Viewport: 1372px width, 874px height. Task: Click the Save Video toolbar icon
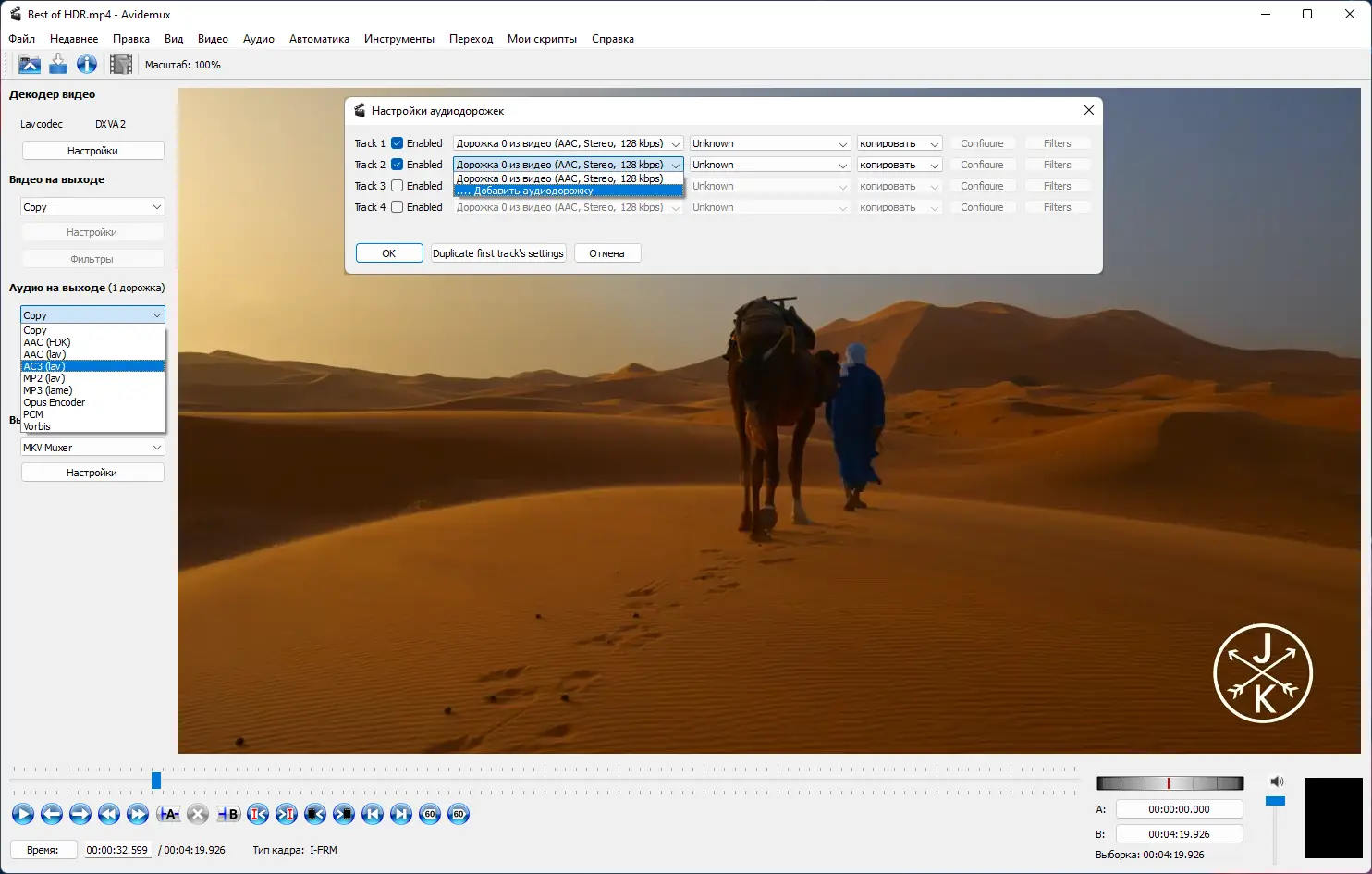58,64
